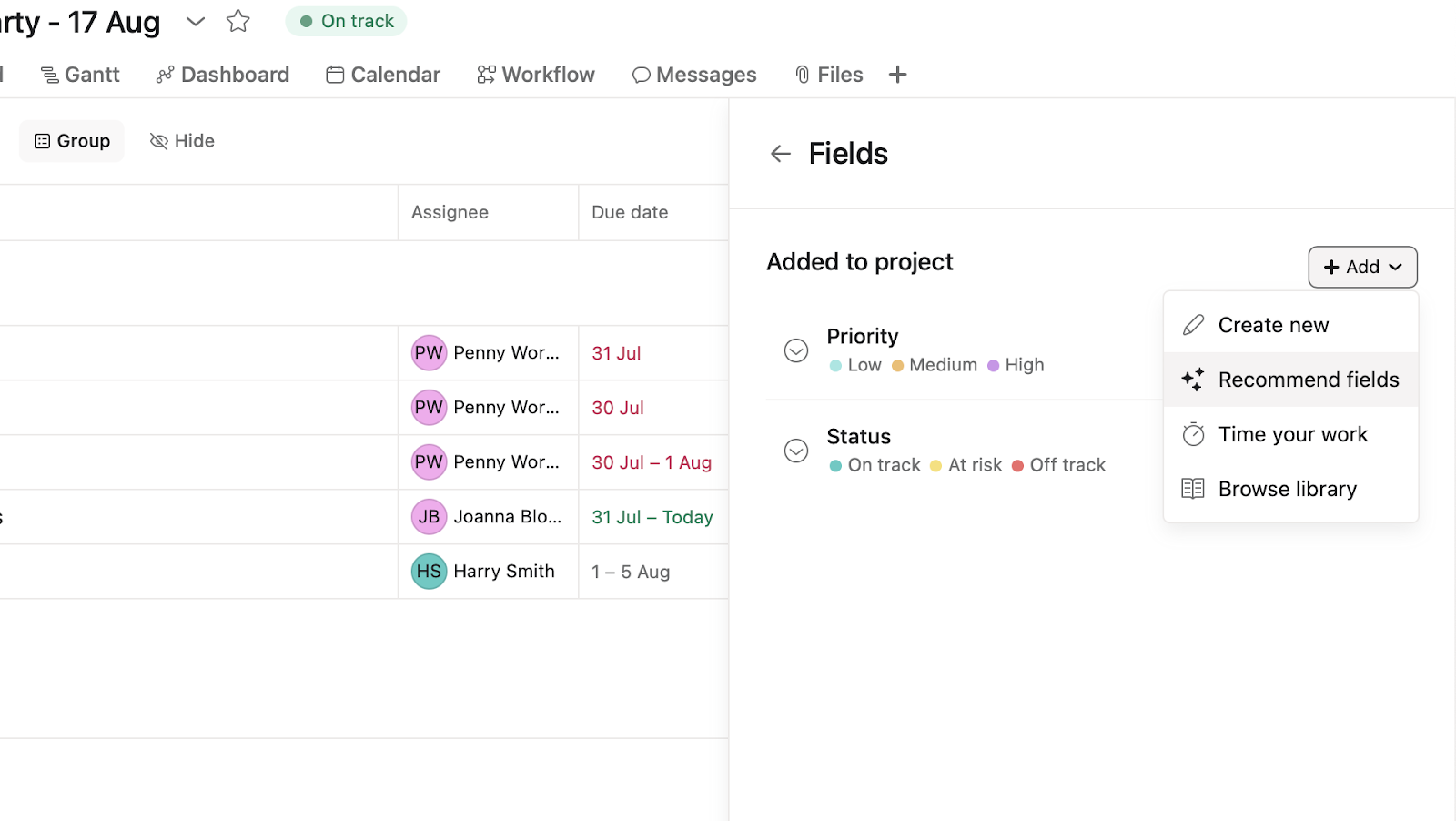Open project title dropdown chevron
1456x821 pixels.
point(195,21)
